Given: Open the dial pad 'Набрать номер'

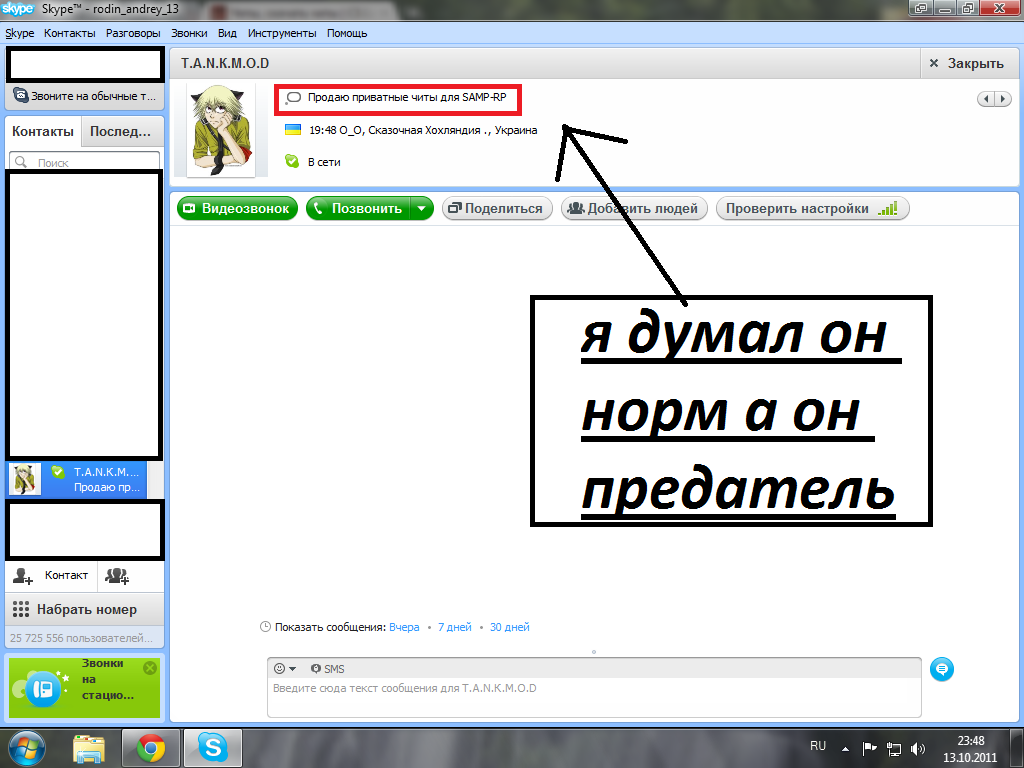Looking at the screenshot, I should tap(73, 609).
